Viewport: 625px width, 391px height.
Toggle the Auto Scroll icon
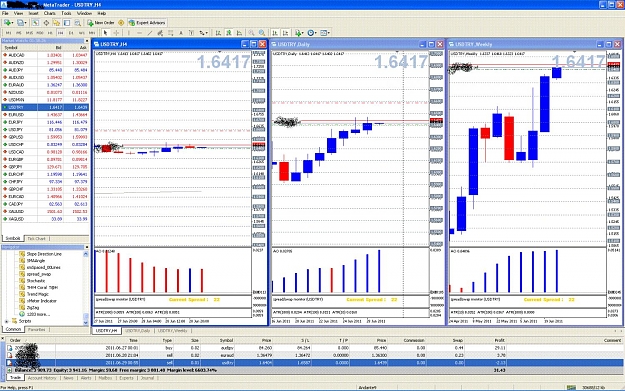275,33
